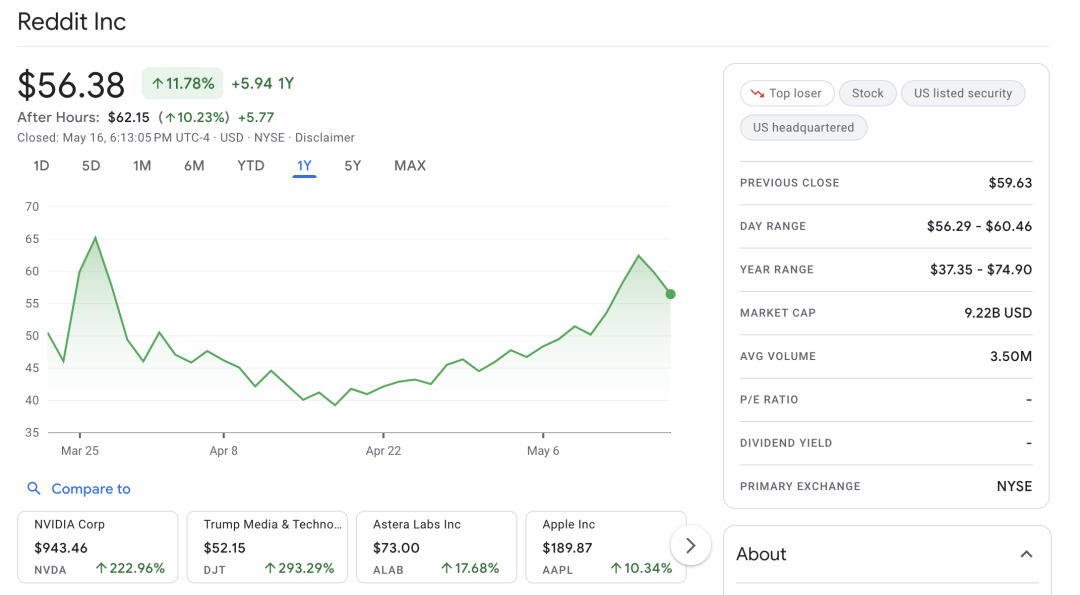The height and width of the screenshot is (595, 1080).
Task: Click the Market Cap value 9.22B USD
Action: (x=998, y=313)
